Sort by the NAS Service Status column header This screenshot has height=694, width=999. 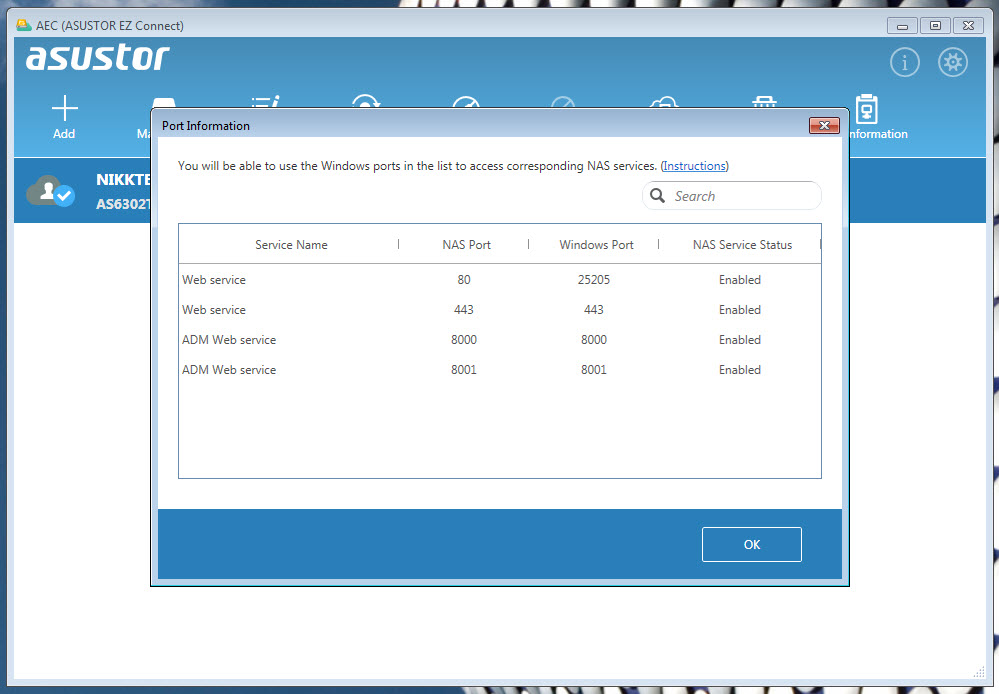(x=742, y=245)
